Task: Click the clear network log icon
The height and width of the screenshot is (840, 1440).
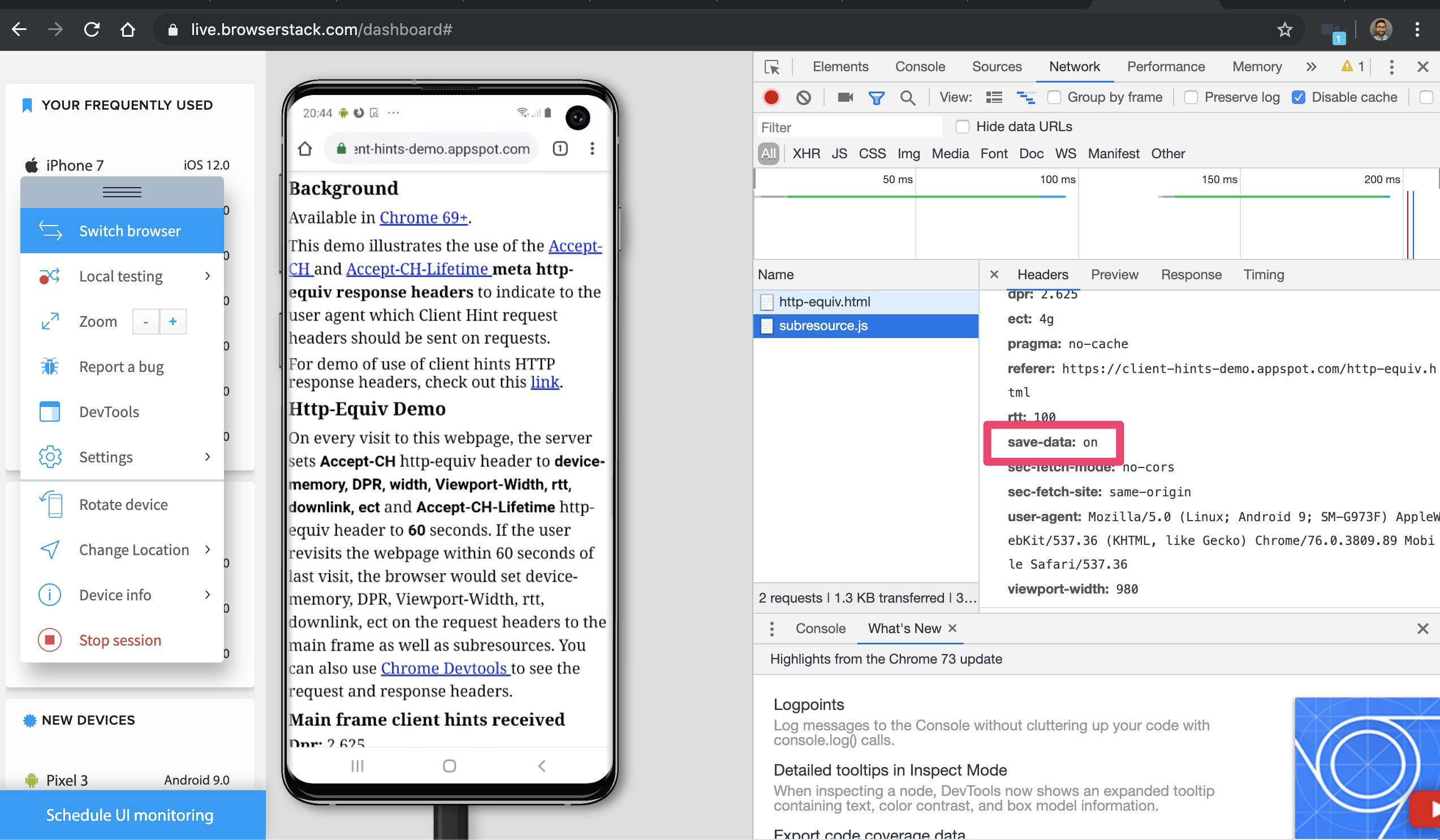Action: (803, 98)
